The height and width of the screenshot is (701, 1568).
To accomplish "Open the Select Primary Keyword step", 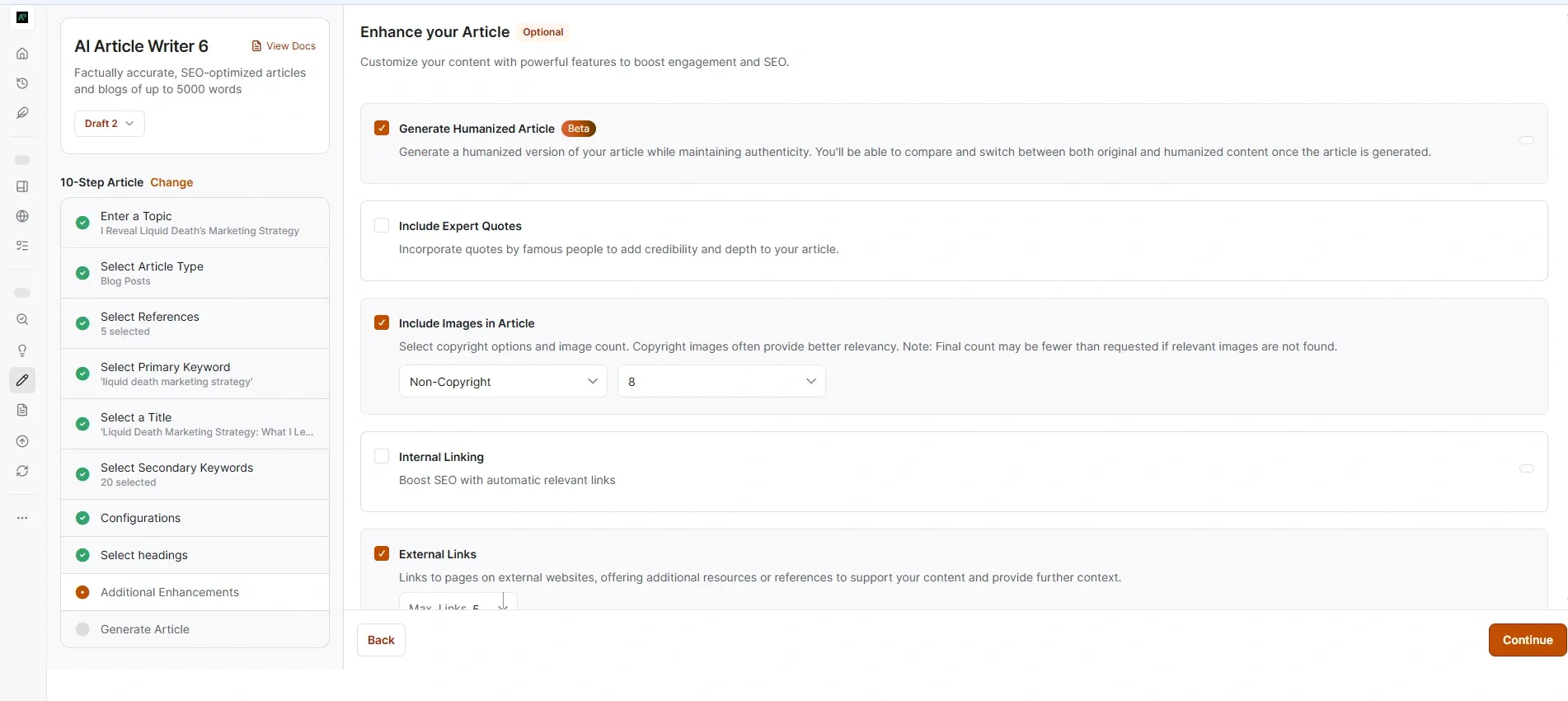I will (x=195, y=374).
